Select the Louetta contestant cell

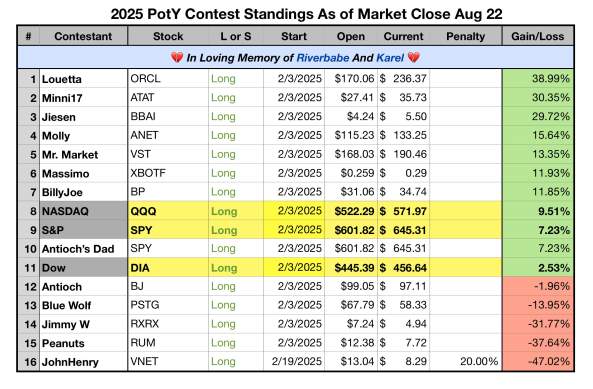coord(83,79)
